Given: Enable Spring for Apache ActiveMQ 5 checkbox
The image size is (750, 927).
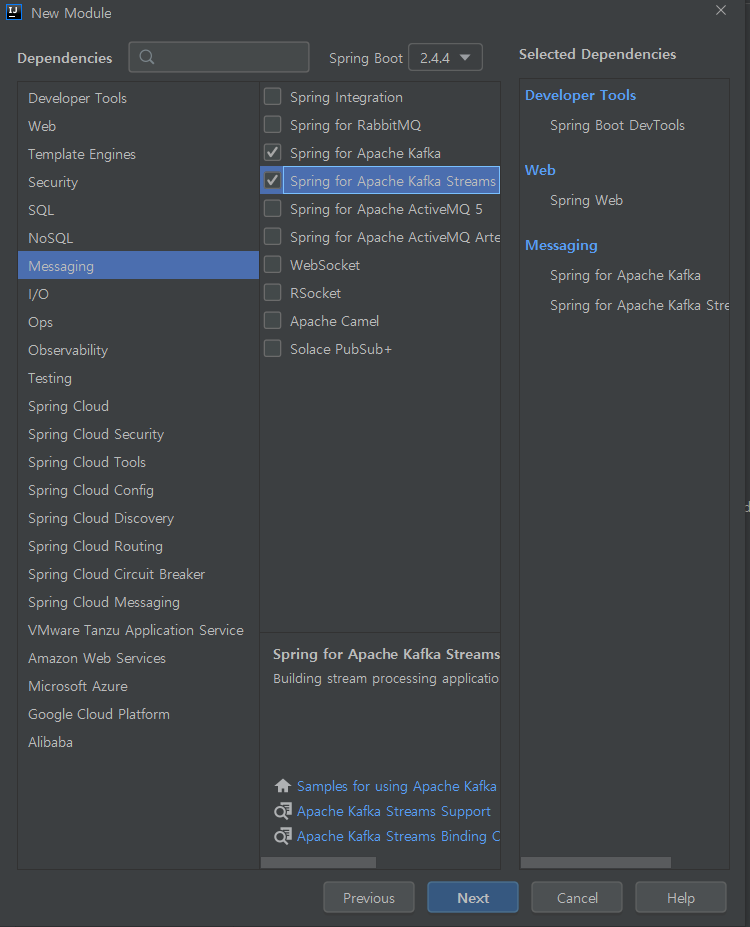Looking at the screenshot, I should tap(272, 209).
